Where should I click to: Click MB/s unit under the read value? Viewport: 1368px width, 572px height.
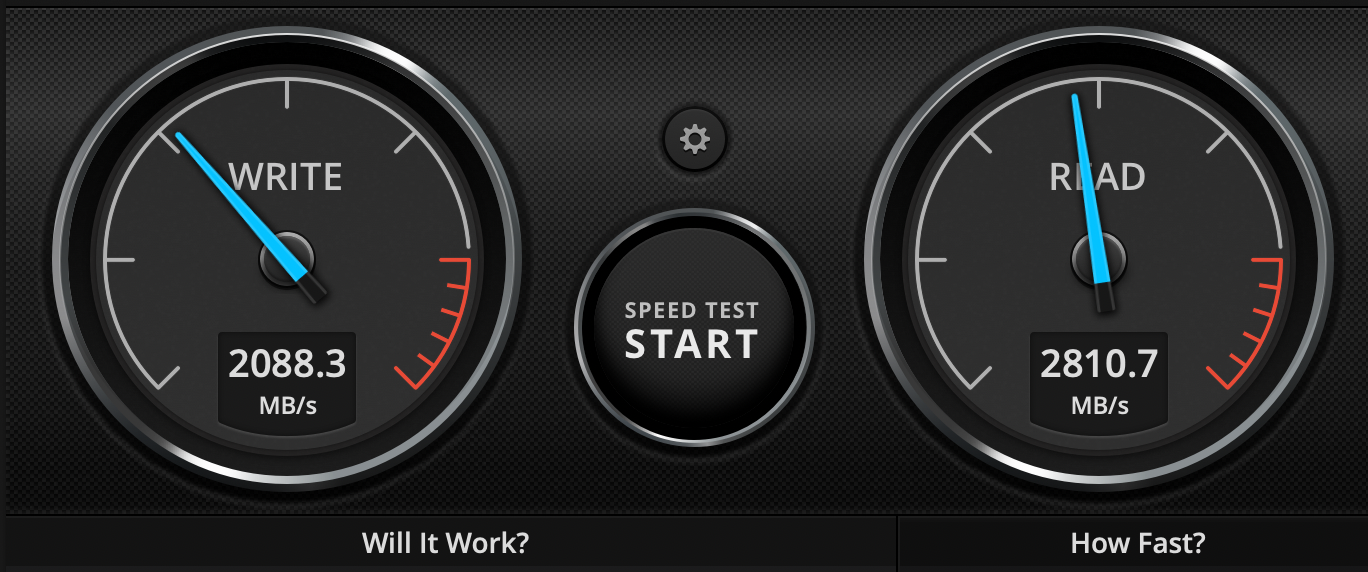1099,406
